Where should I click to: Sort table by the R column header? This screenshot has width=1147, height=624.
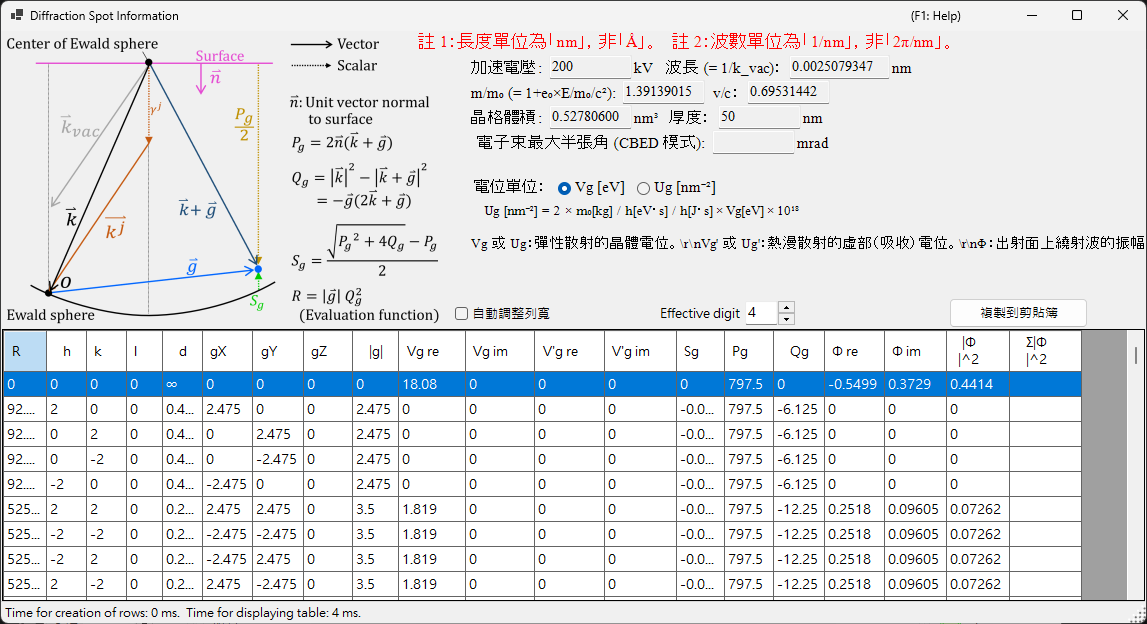pos(26,351)
